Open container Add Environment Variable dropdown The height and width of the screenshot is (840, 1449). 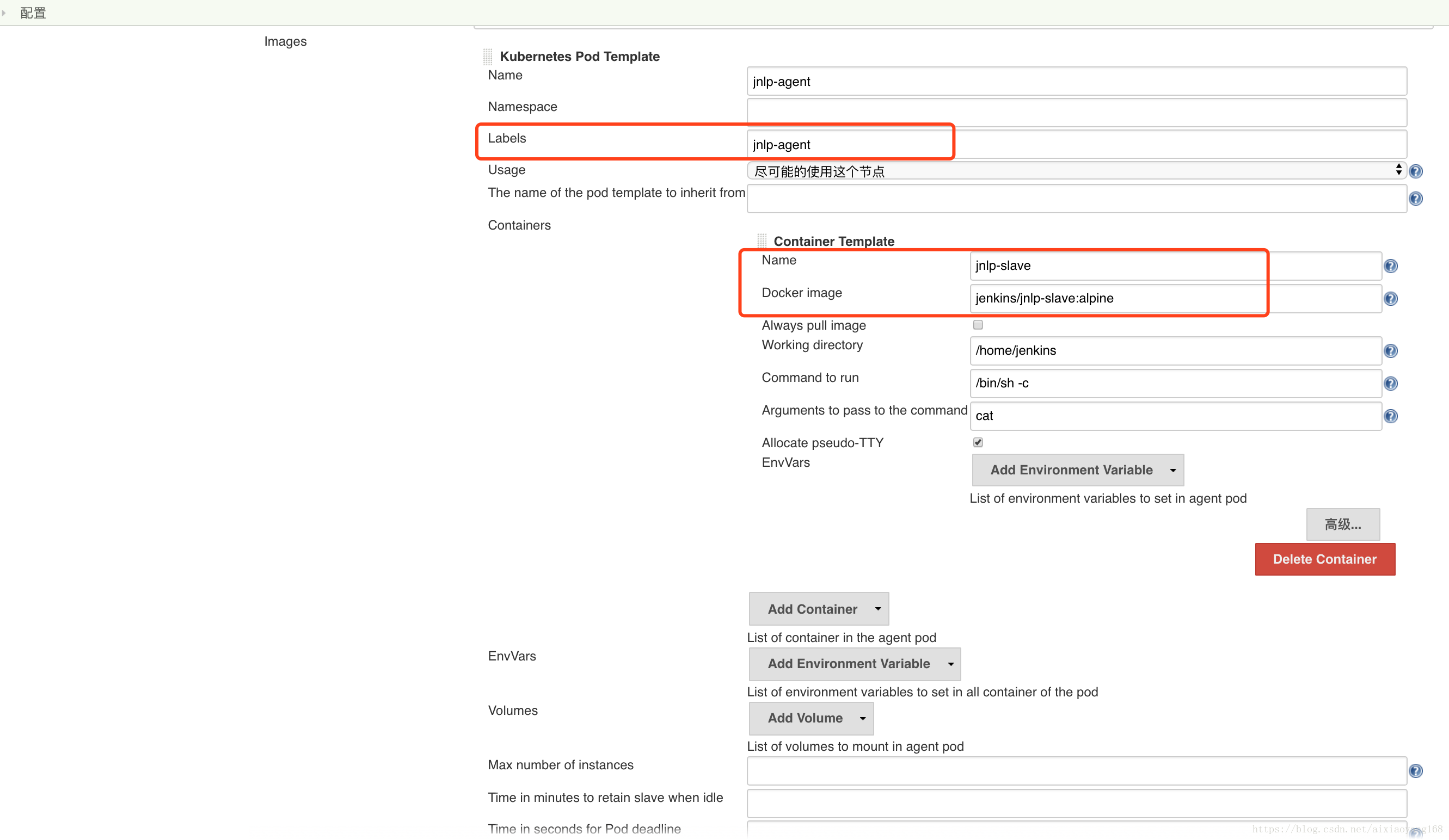pyautogui.click(x=1077, y=470)
